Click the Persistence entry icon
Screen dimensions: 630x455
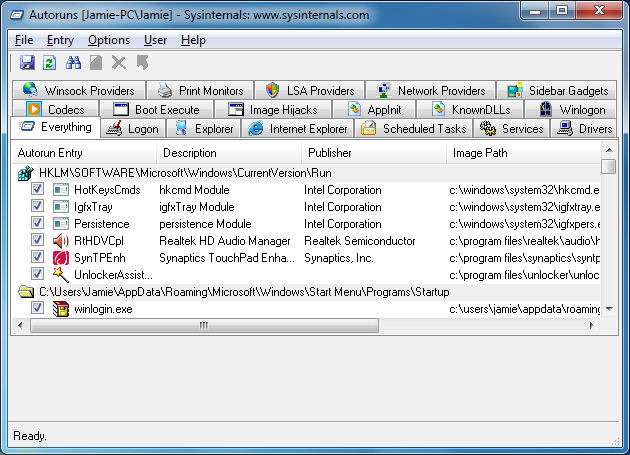pos(61,223)
